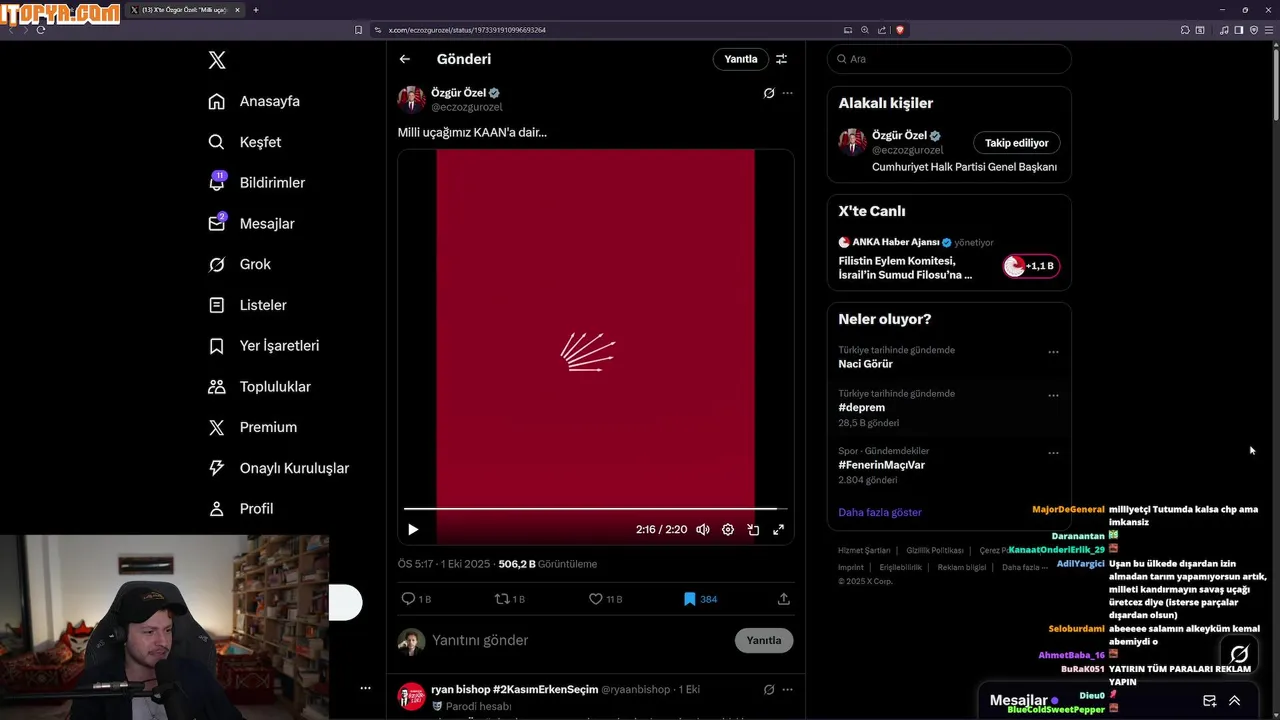The image size is (1280, 720).
Task: Open reply filter settings icon in header
Action: click(x=782, y=59)
